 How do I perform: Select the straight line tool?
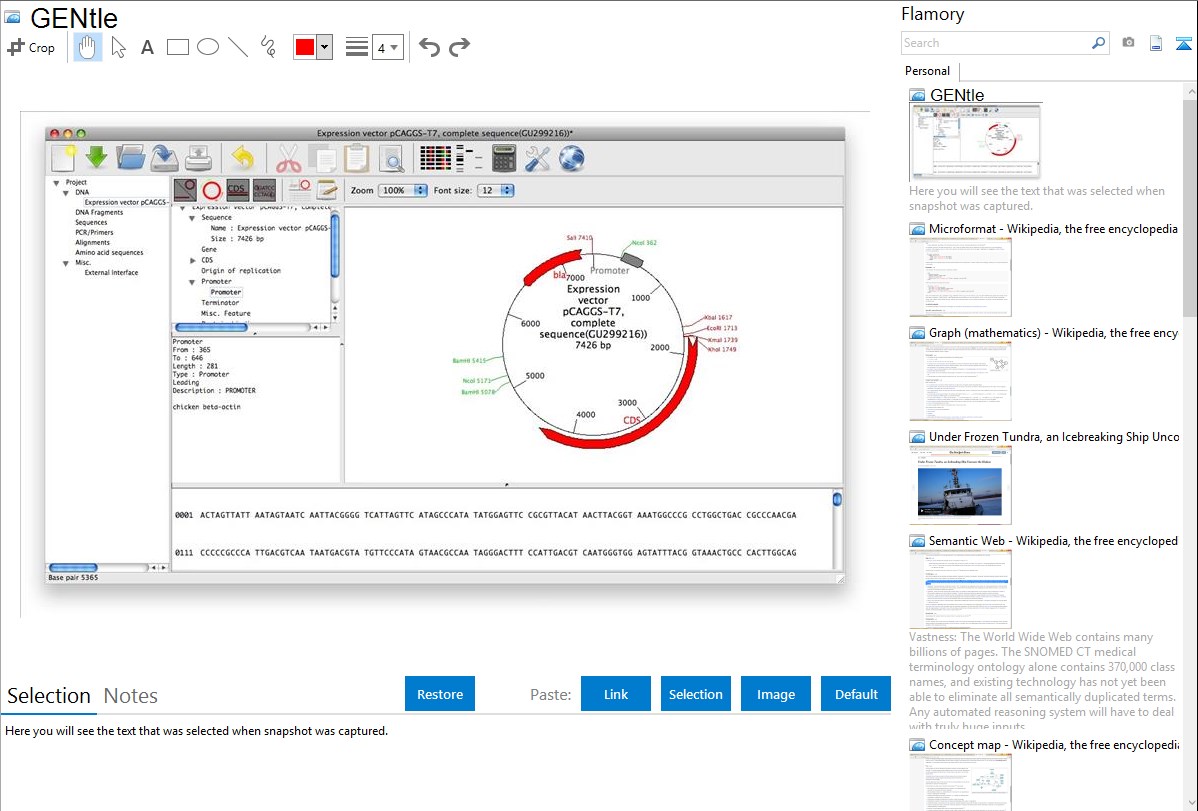pos(238,47)
